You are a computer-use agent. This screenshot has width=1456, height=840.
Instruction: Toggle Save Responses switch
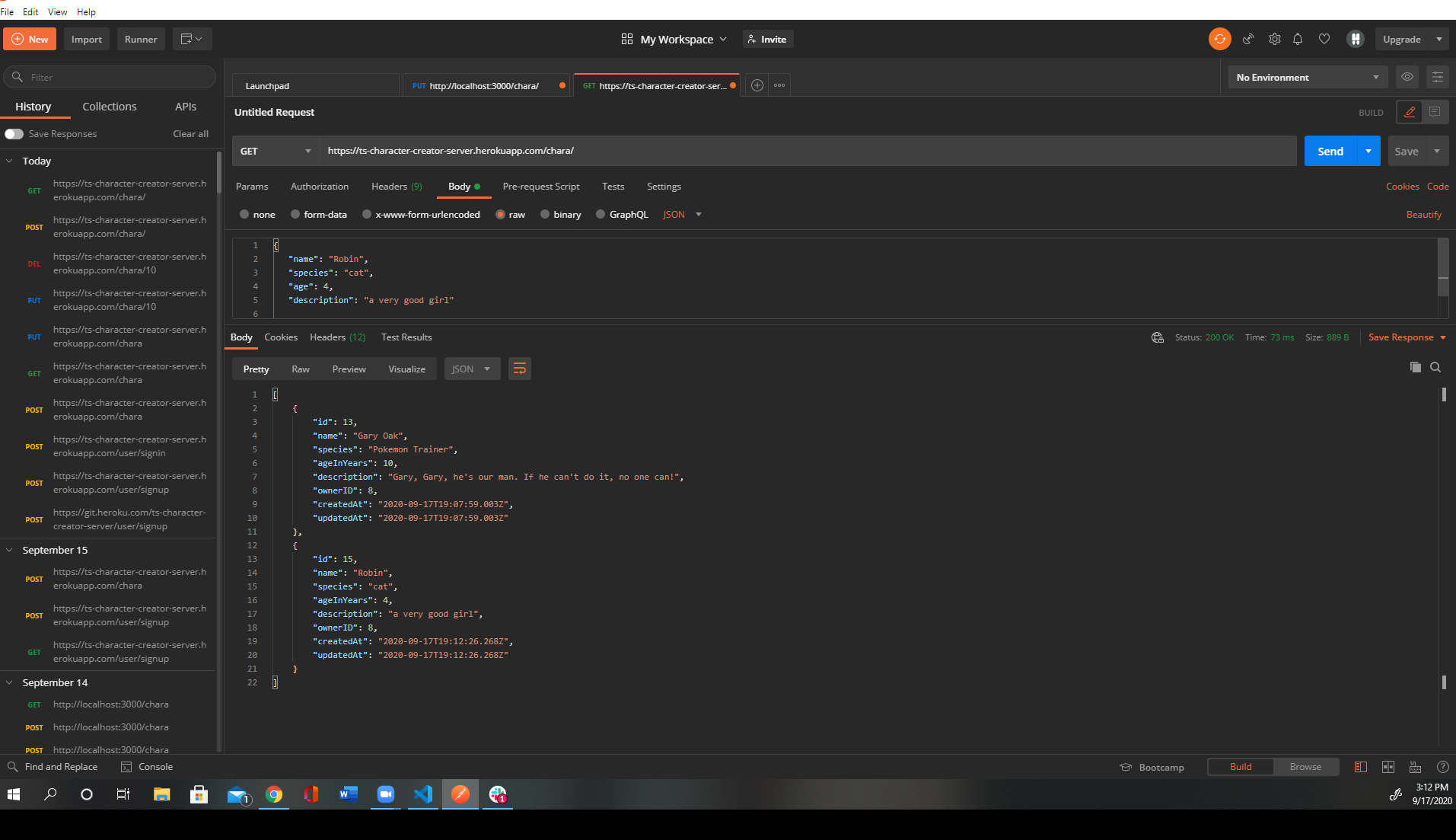click(14, 134)
